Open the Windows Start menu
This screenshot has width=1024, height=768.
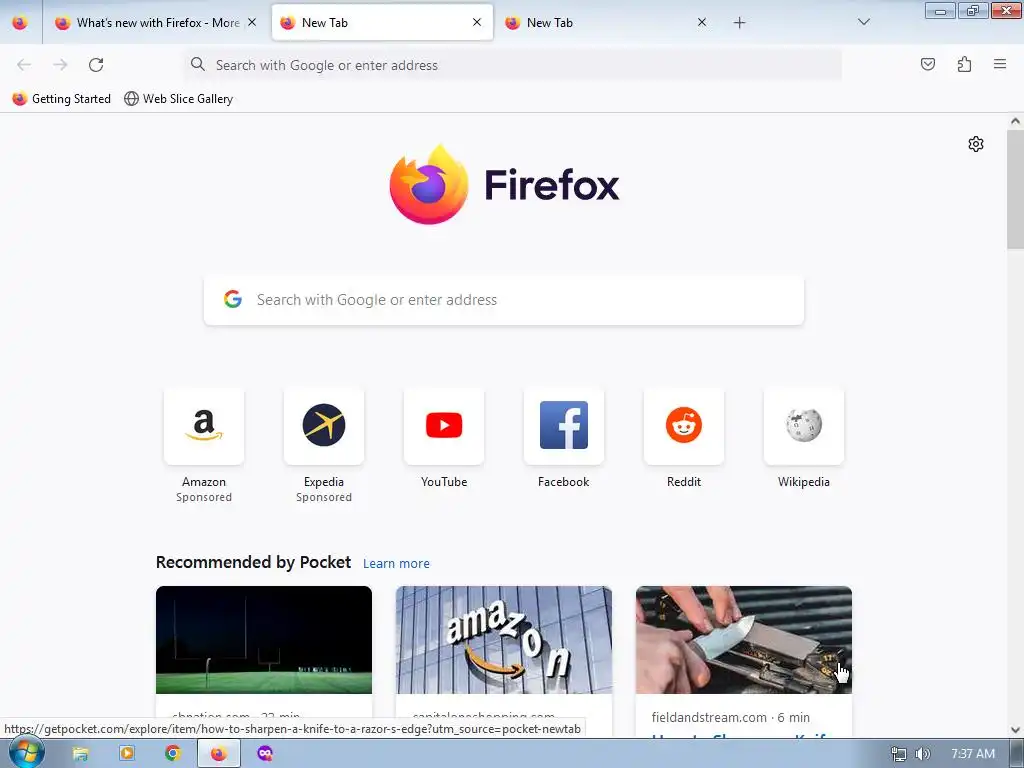pyautogui.click(x=26, y=753)
